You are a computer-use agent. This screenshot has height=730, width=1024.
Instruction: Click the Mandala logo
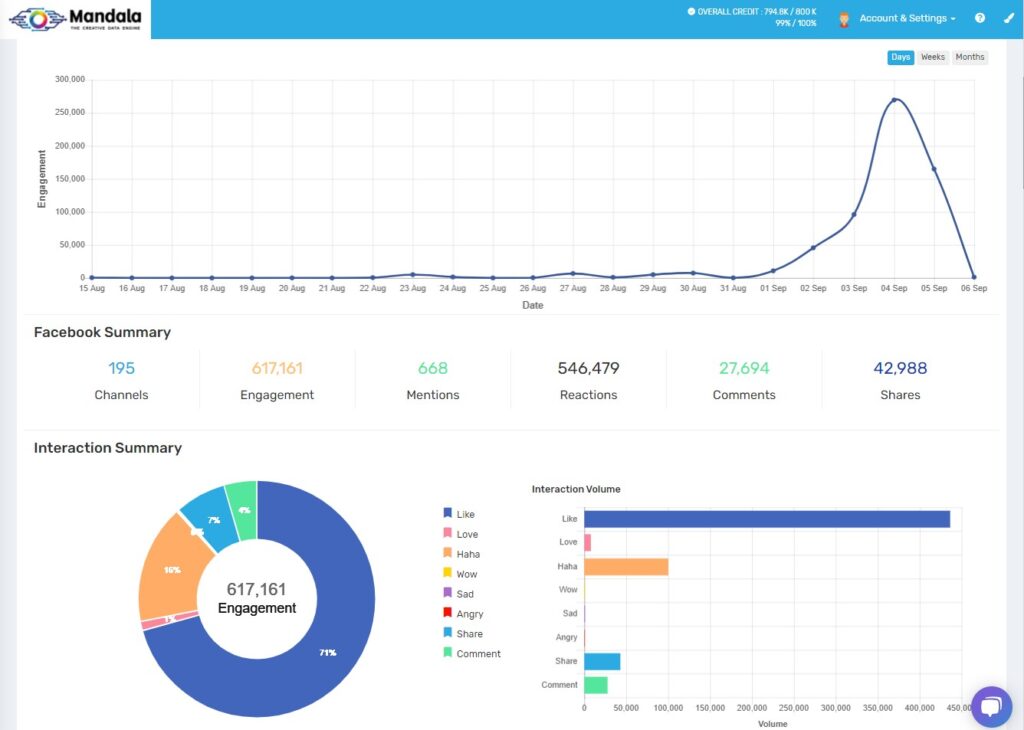pos(75,19)
